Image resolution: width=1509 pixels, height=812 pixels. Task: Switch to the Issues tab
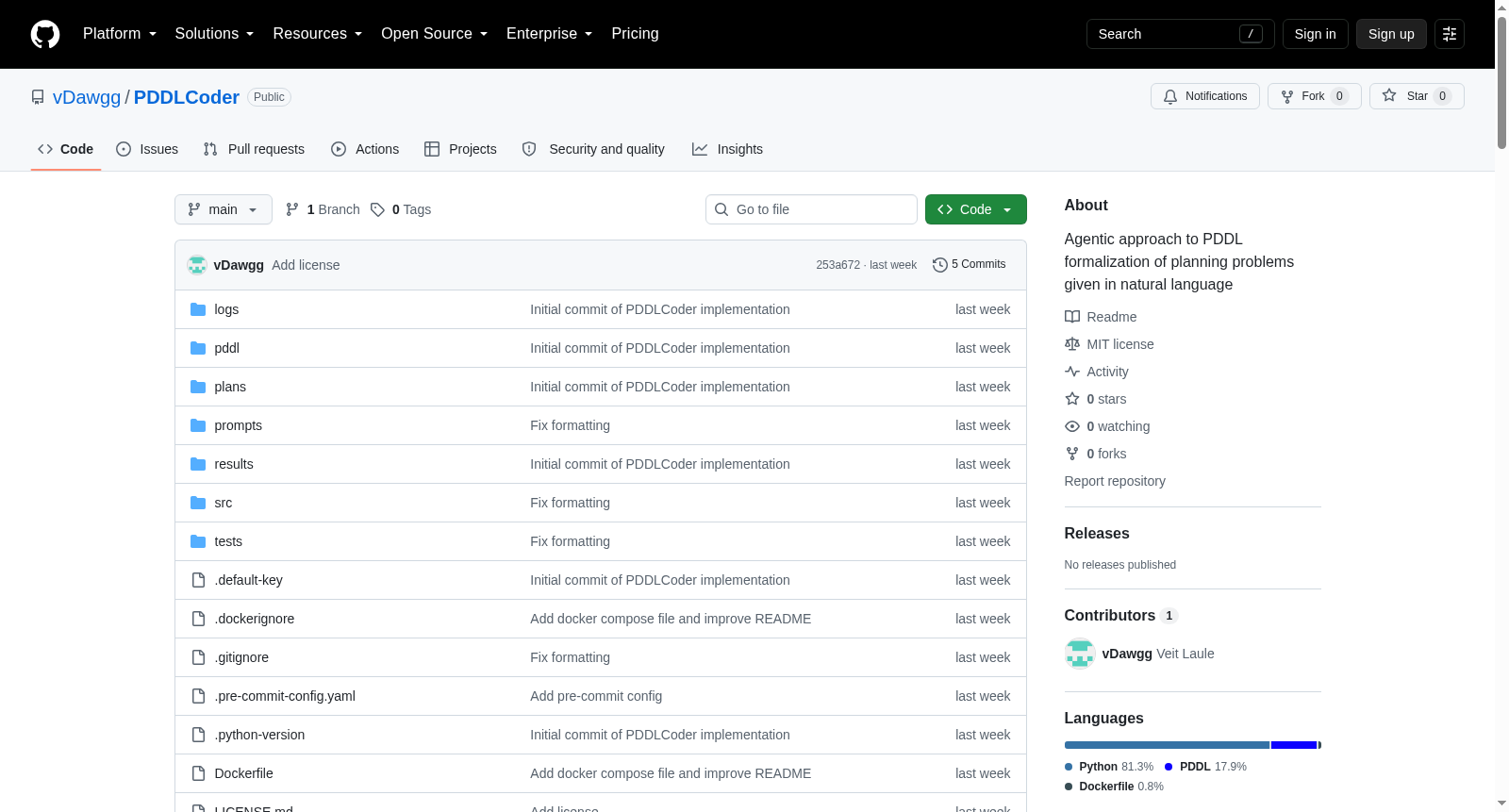[x=147, y=149]
